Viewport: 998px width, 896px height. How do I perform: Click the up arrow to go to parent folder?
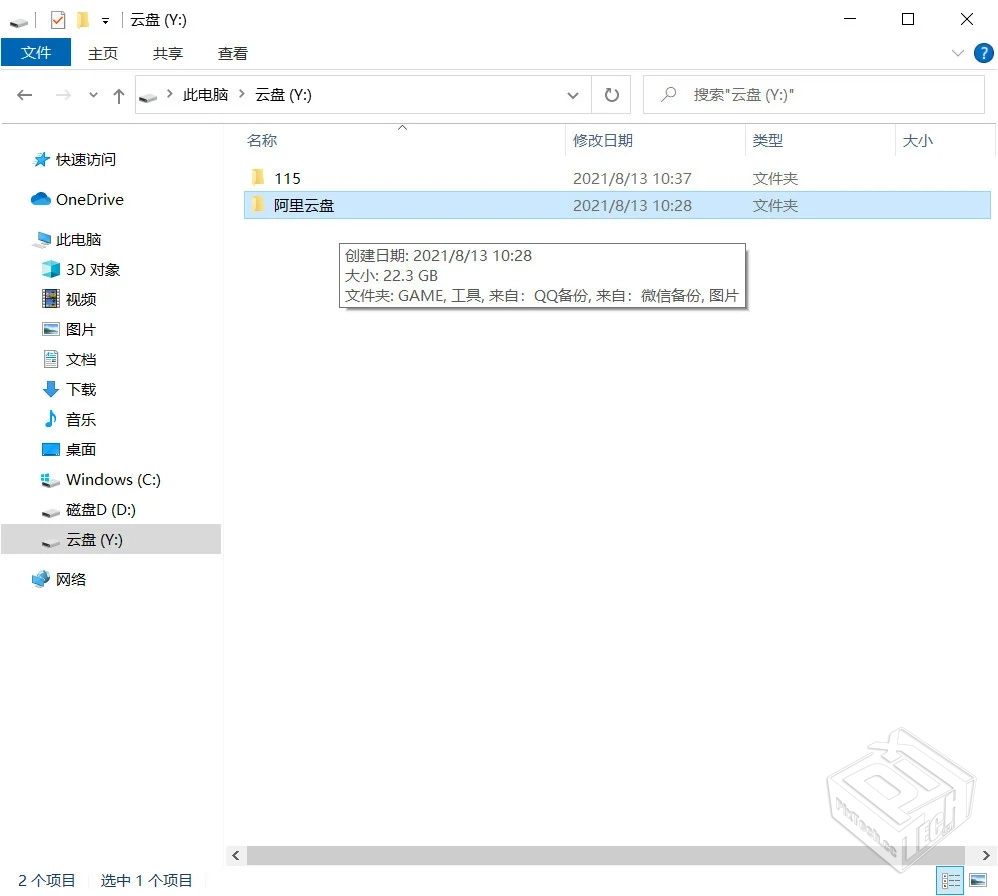[x=117, y=94]
